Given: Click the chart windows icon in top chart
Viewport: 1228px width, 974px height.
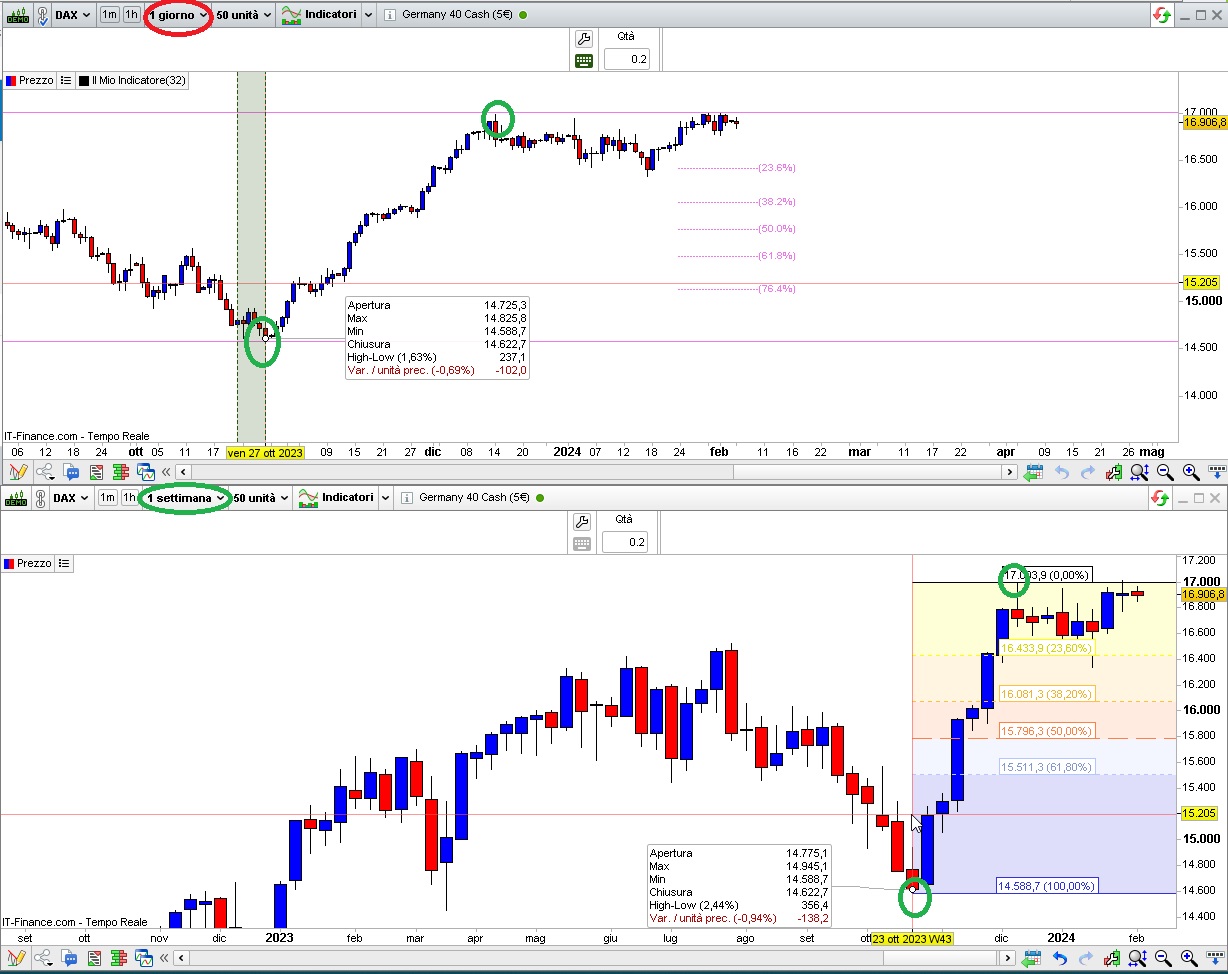Looking at the screenshot, I should [x=146, y=472].
